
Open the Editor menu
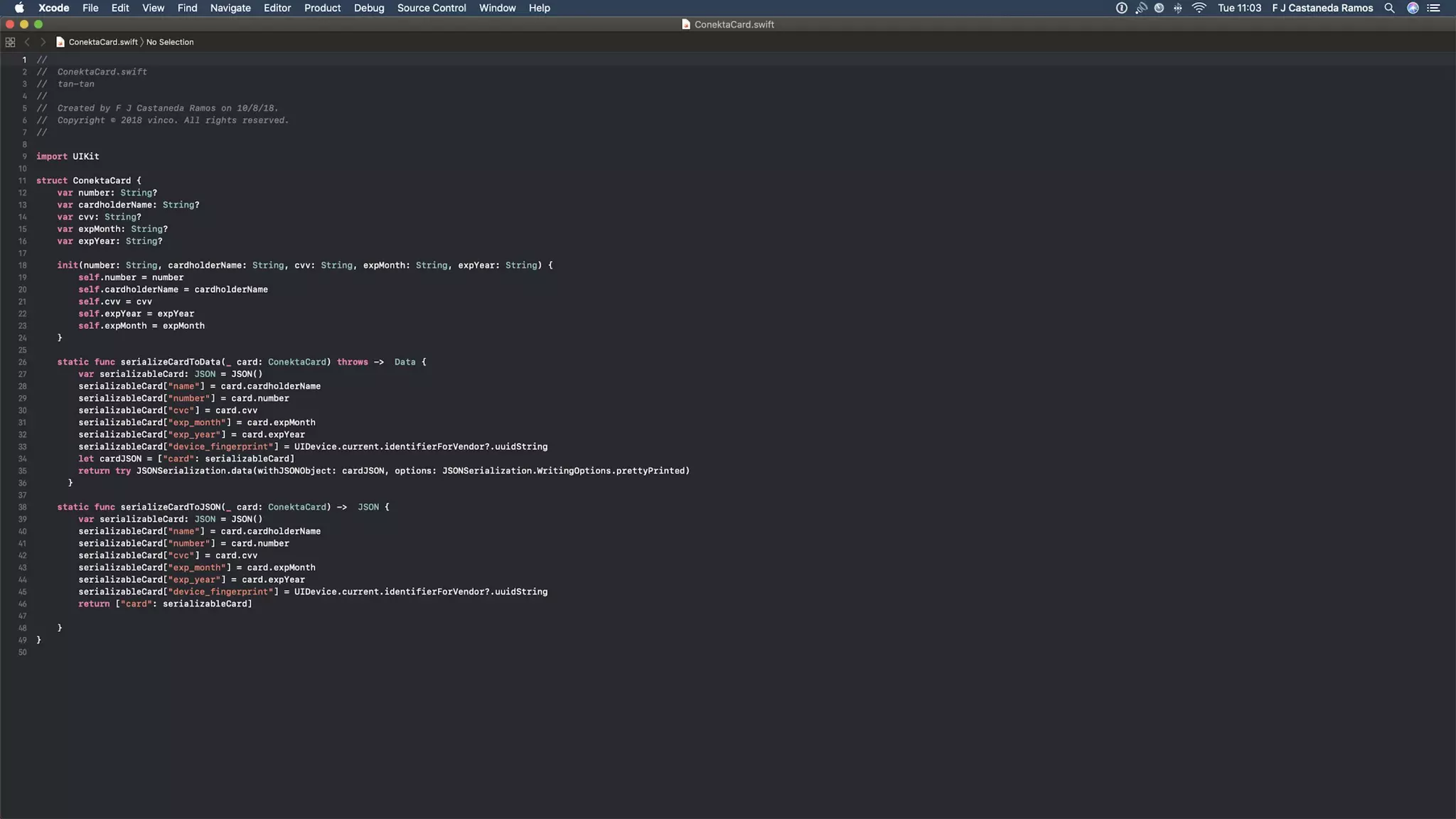pyautogui.click(x=277, y=8)
